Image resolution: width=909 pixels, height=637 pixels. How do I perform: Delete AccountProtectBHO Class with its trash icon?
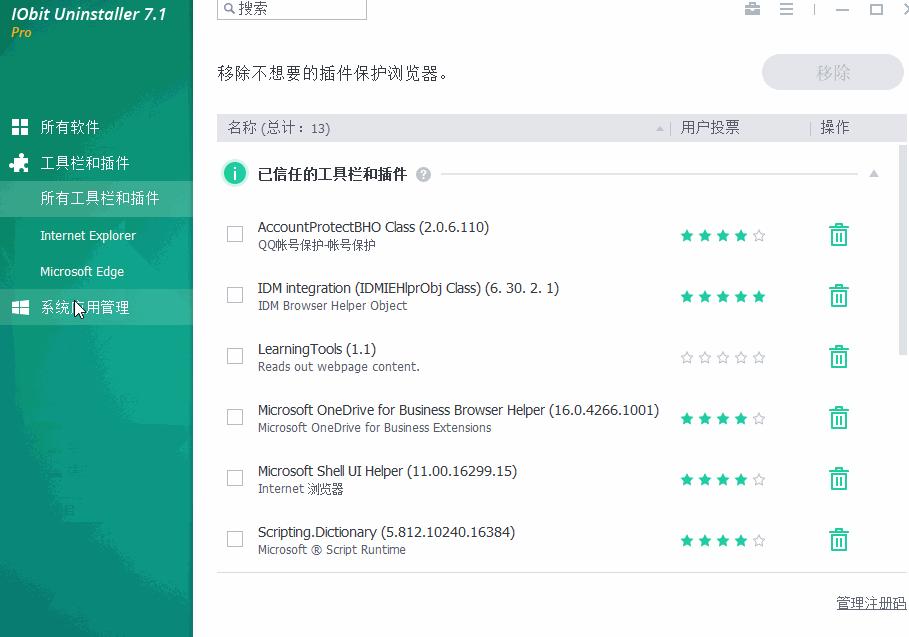pyautogui.click(x=838, y=235)
